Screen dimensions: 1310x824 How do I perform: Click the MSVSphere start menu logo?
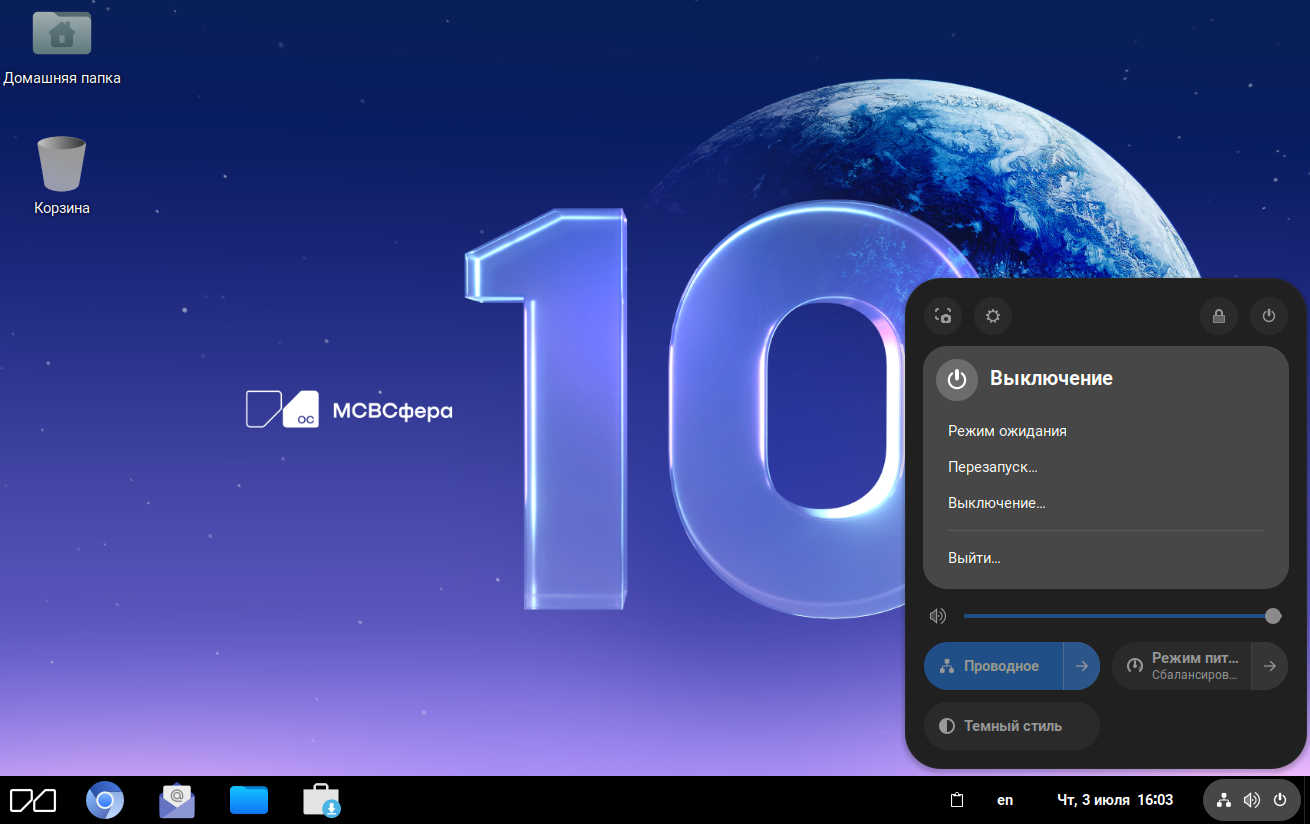point(33,800)
